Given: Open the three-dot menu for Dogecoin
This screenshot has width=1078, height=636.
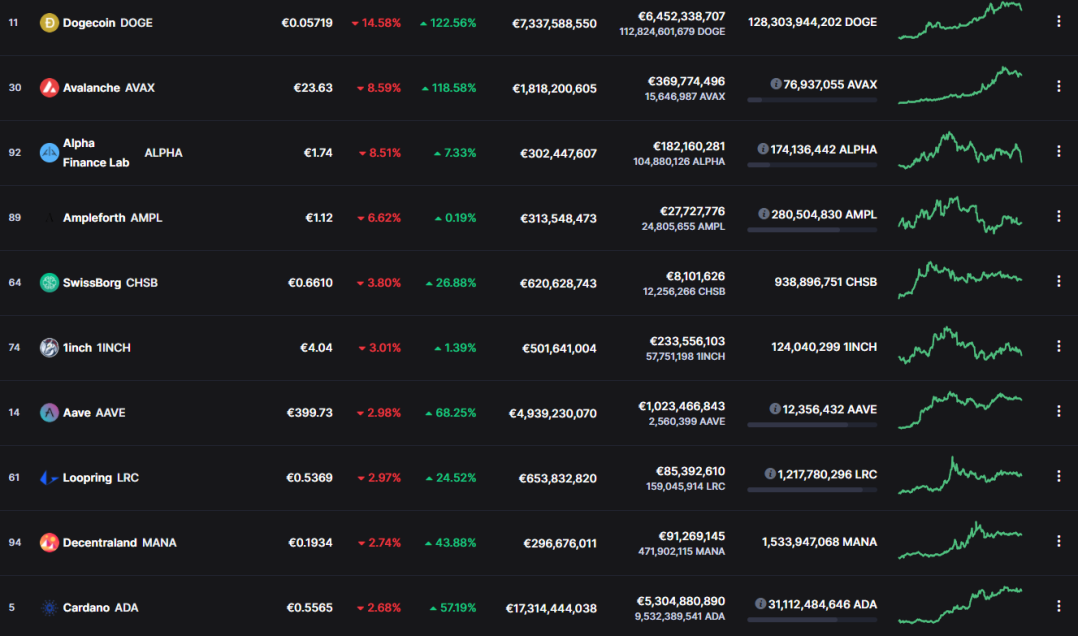Looking at the screenshot, I should click(1059, 22).
